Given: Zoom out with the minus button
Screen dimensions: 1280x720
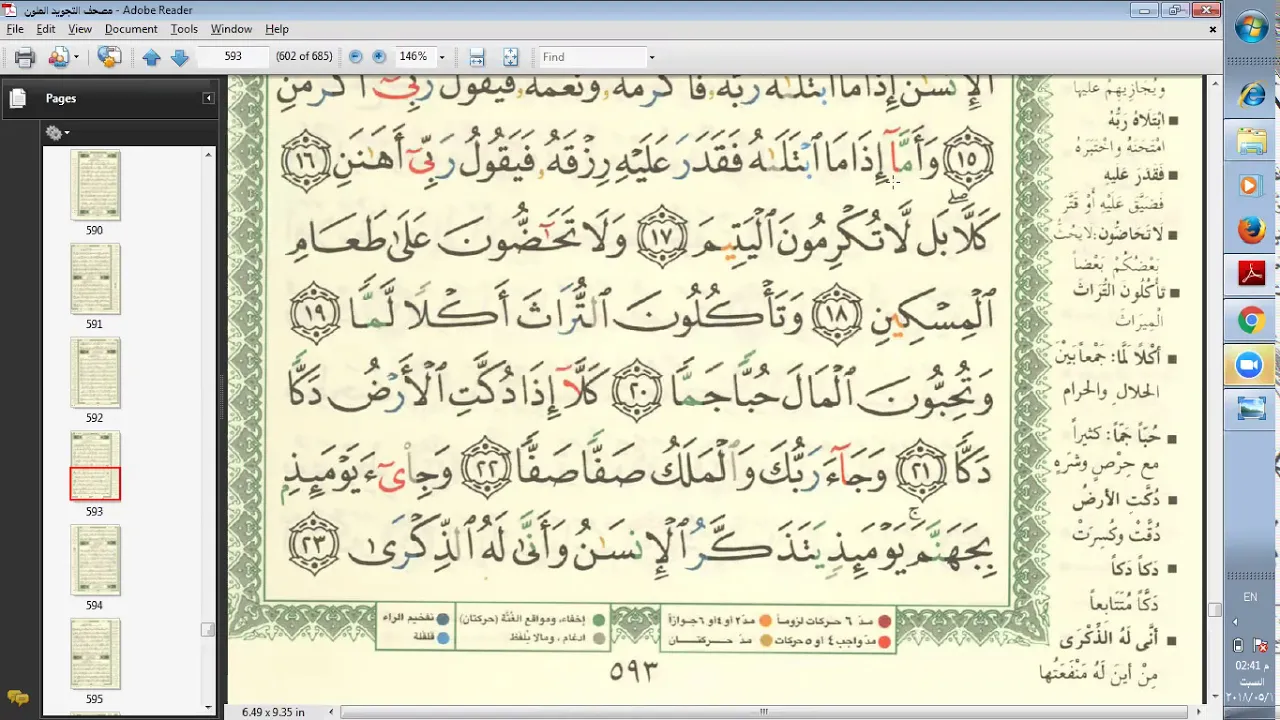Looking at the screenshot, I should pyautogui.click(x=355, y=57).
